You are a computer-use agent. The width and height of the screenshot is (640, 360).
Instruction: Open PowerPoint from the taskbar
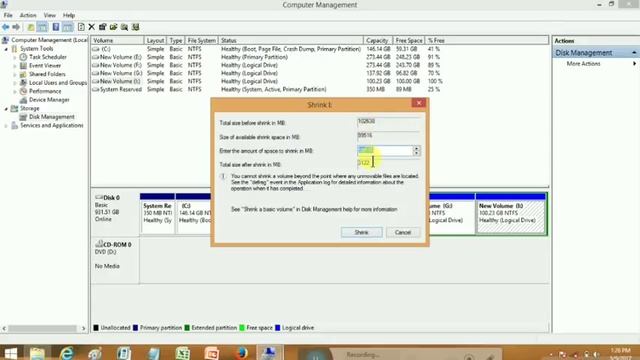[211, 353]
